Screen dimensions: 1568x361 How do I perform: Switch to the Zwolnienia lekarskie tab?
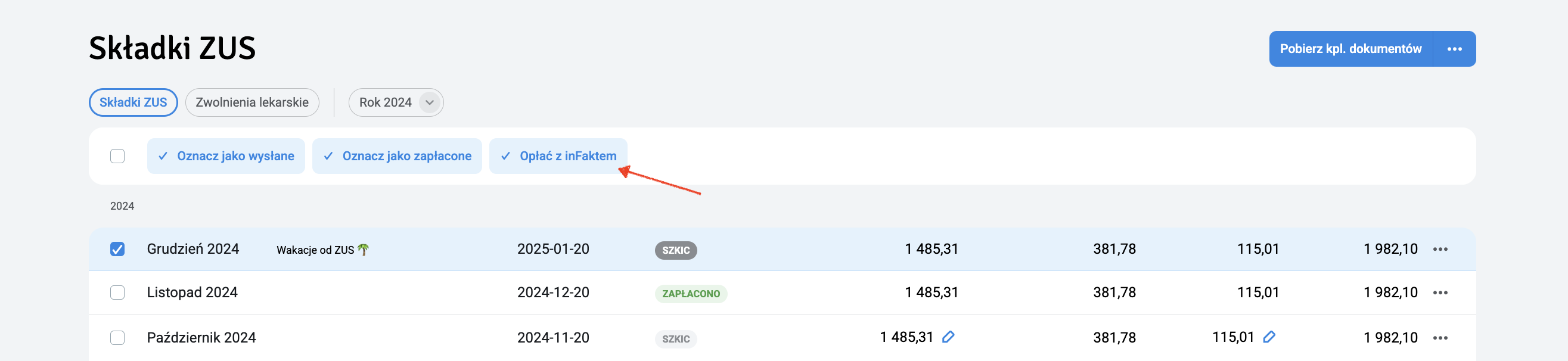tap(252, 102)
